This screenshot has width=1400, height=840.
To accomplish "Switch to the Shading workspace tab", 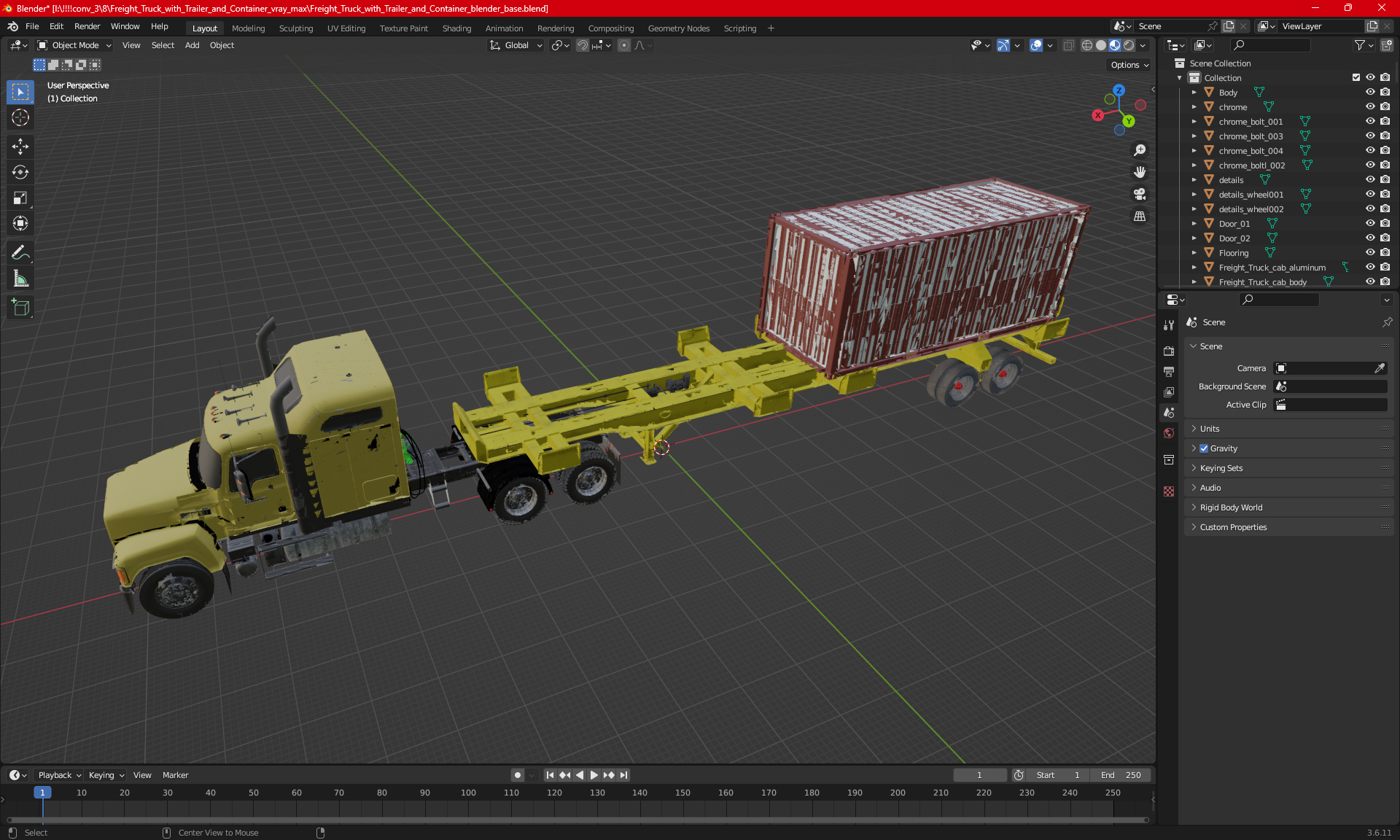I will tap(456, 28).
